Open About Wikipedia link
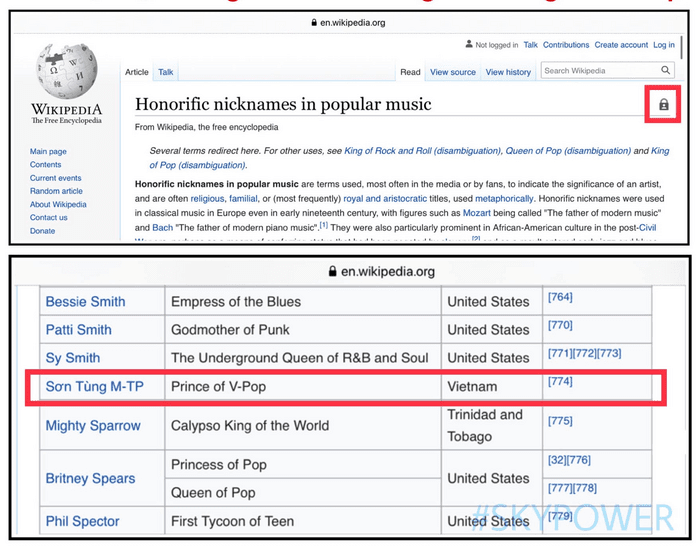Viewport: 700px width, 555px height. 58,204
